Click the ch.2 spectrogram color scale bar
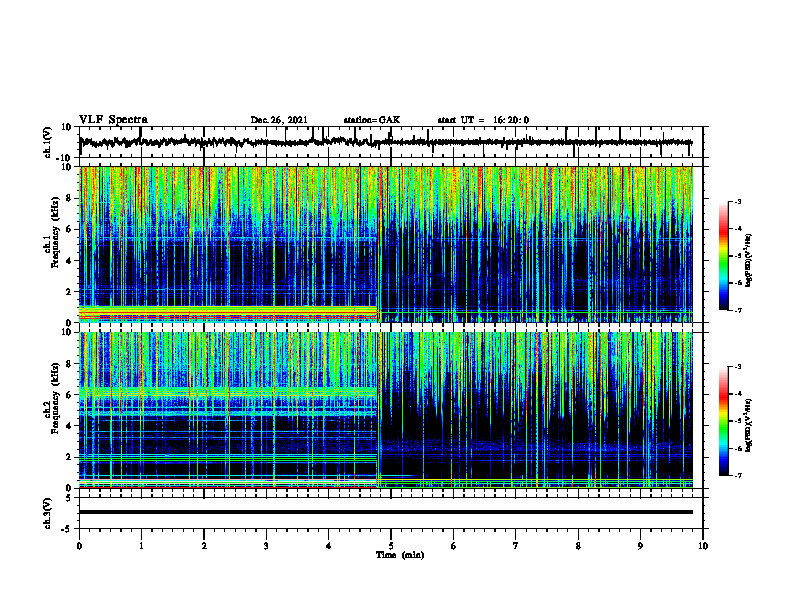Screen dimensions: 792x612 click(724, 421)
